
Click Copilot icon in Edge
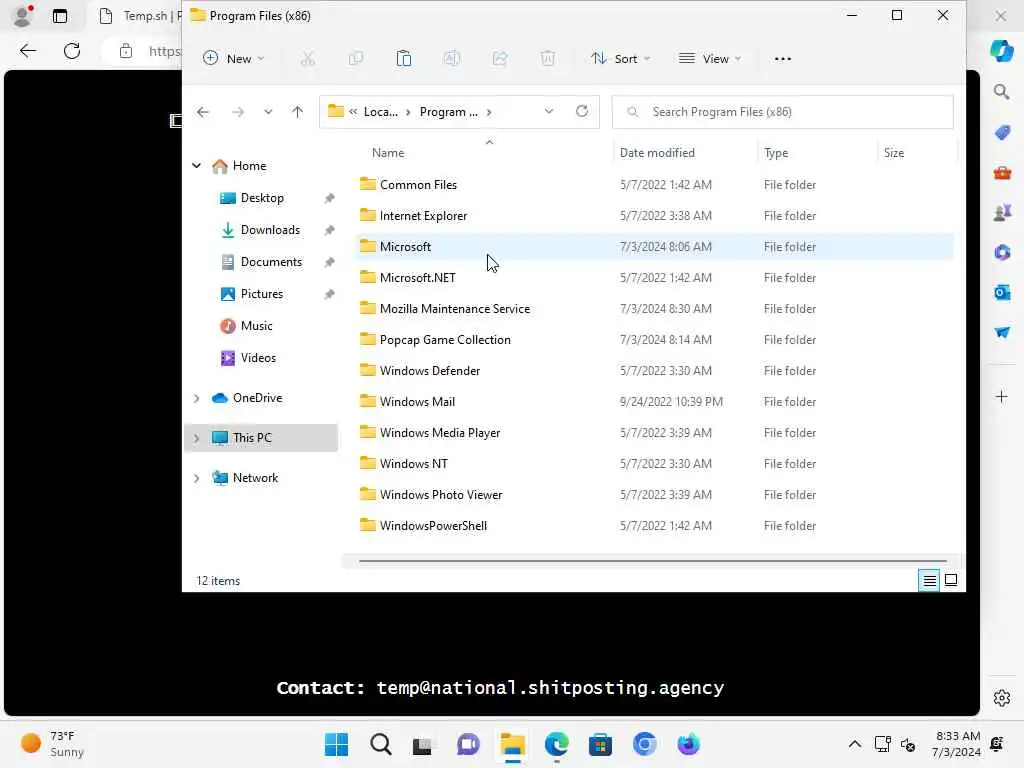point(1002,50)
